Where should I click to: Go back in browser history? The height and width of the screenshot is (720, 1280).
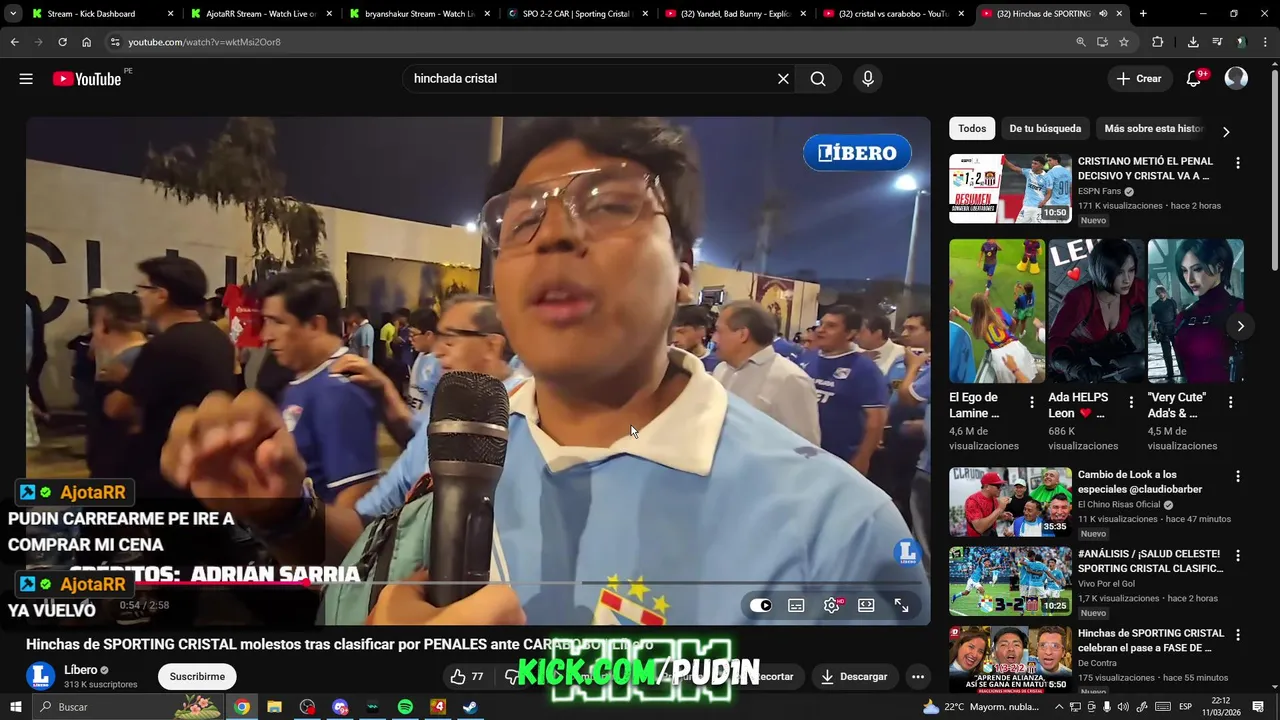14,42
